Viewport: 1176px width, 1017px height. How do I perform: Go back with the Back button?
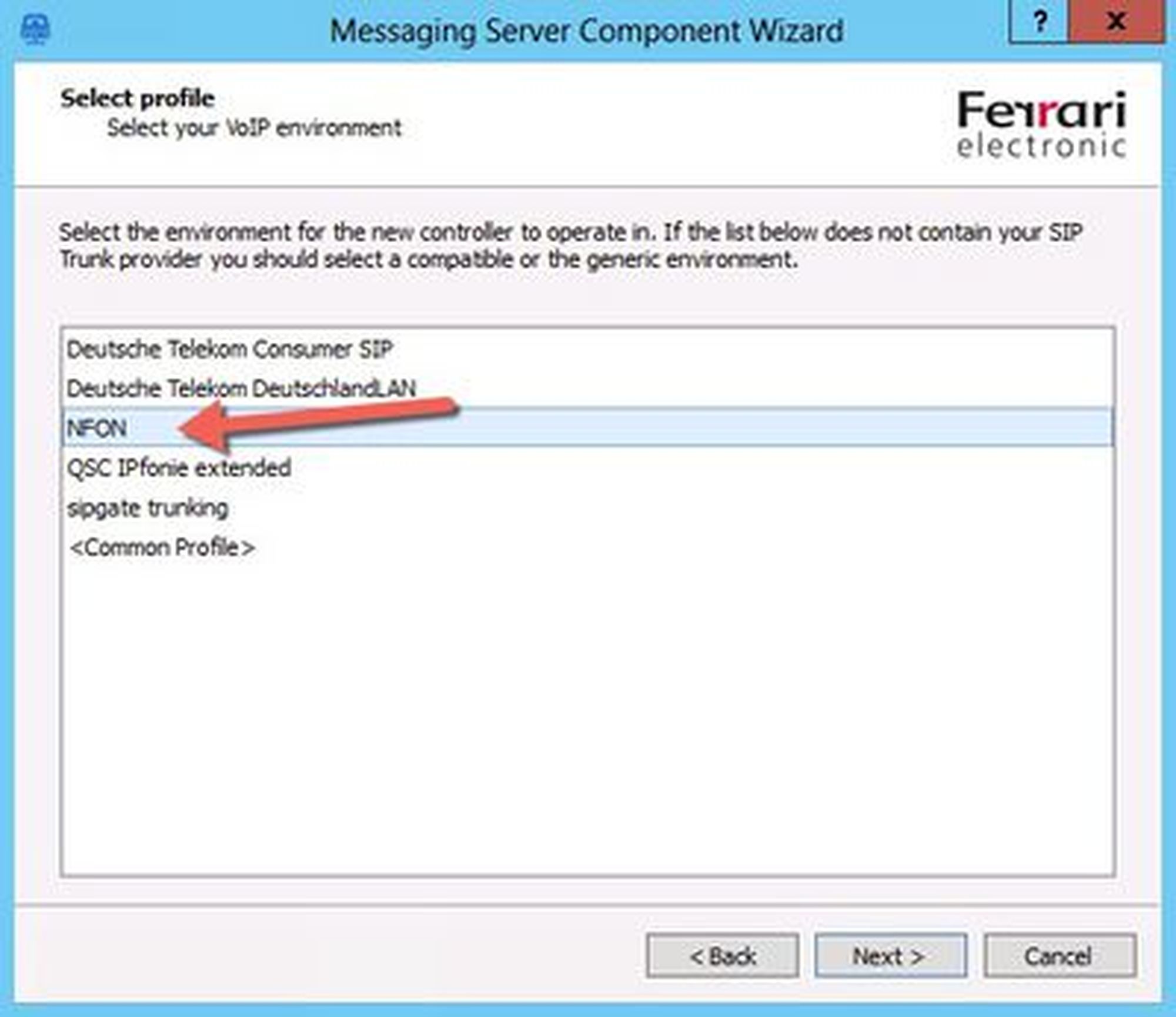click(x=722, y=956)
